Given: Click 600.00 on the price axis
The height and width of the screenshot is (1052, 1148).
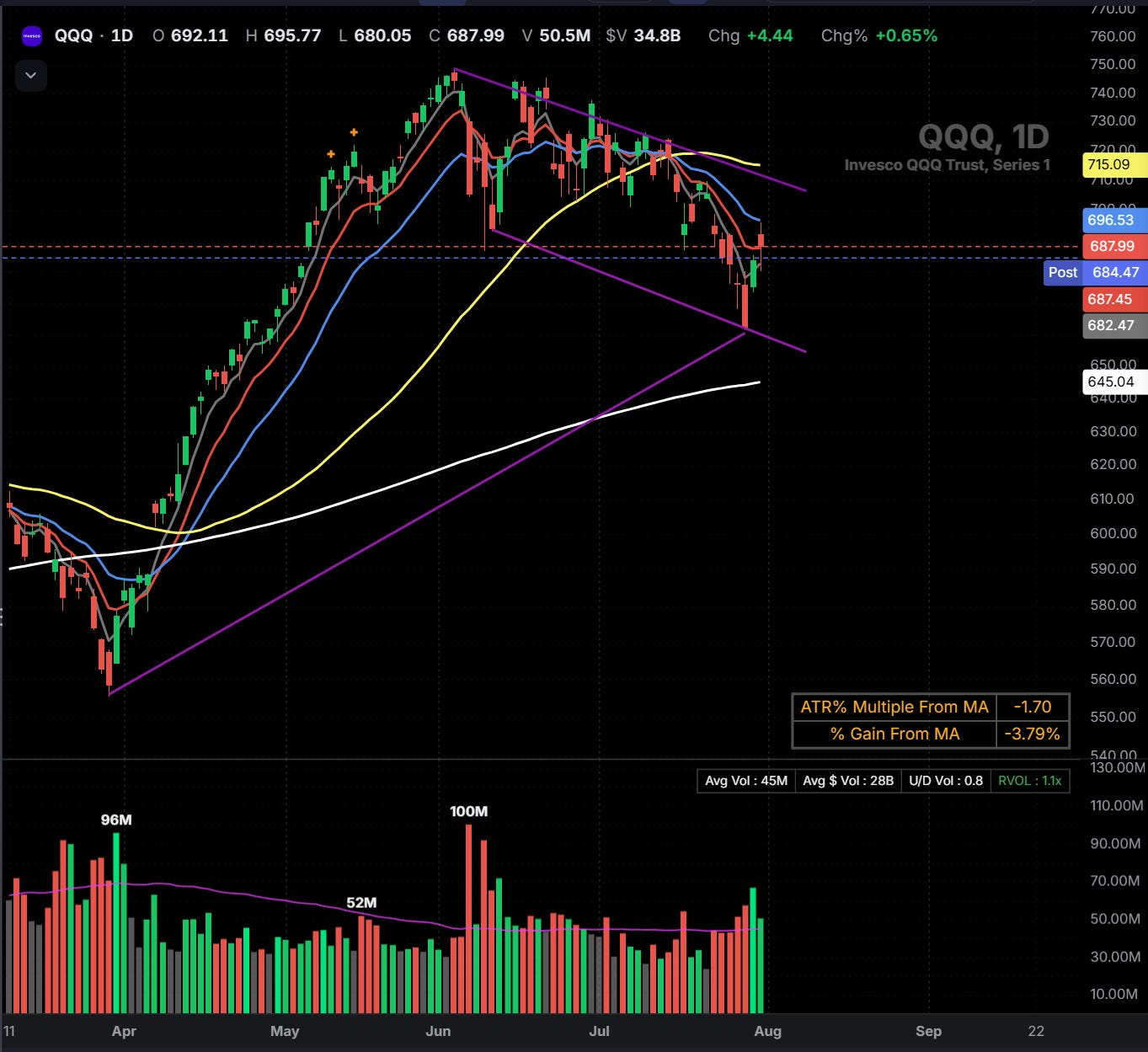Looking at the screenshot, I should [x=1113, y=533].
